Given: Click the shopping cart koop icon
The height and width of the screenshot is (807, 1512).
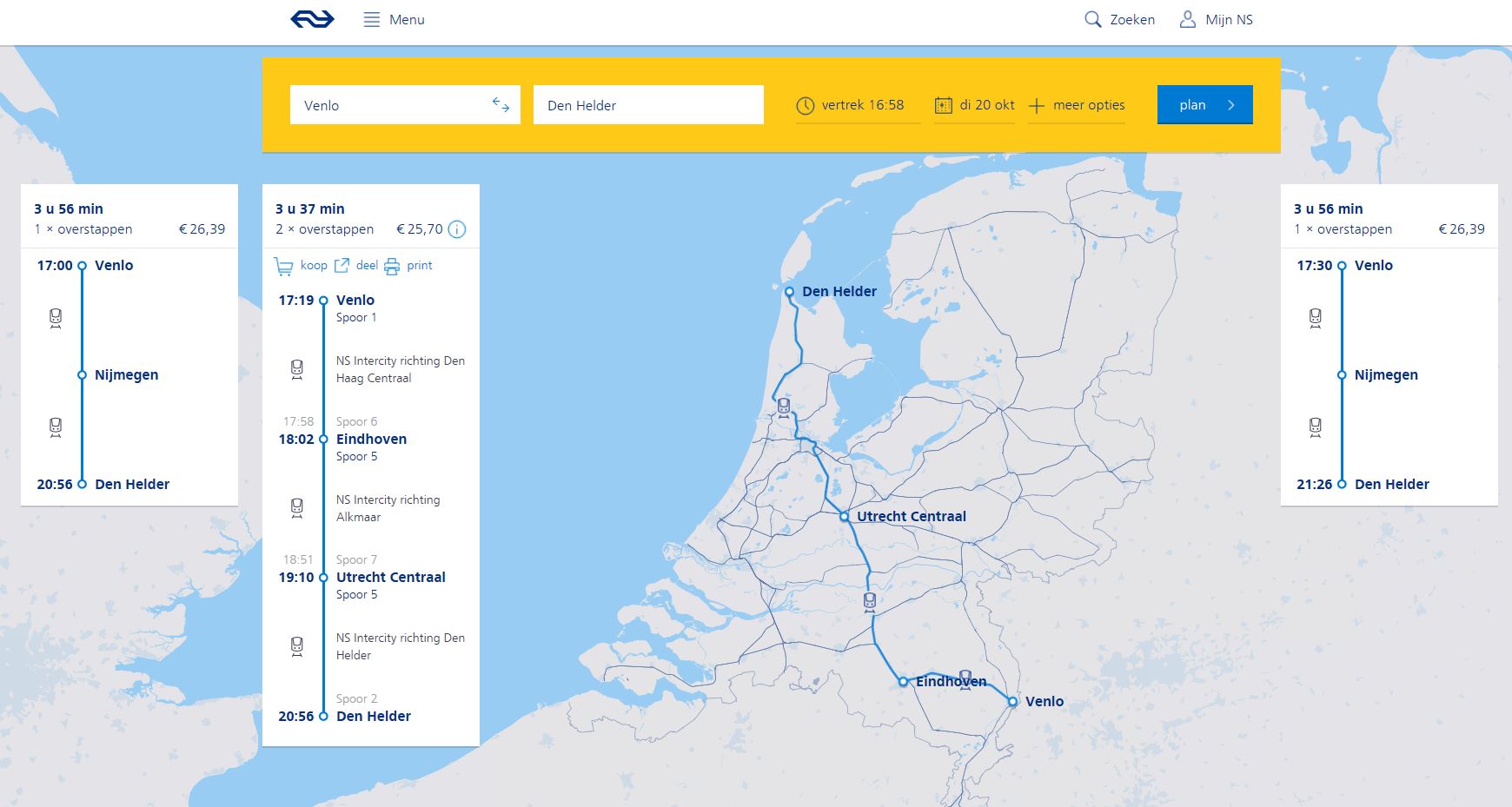Looking at the screenshot, I should (x=286, y=265).
